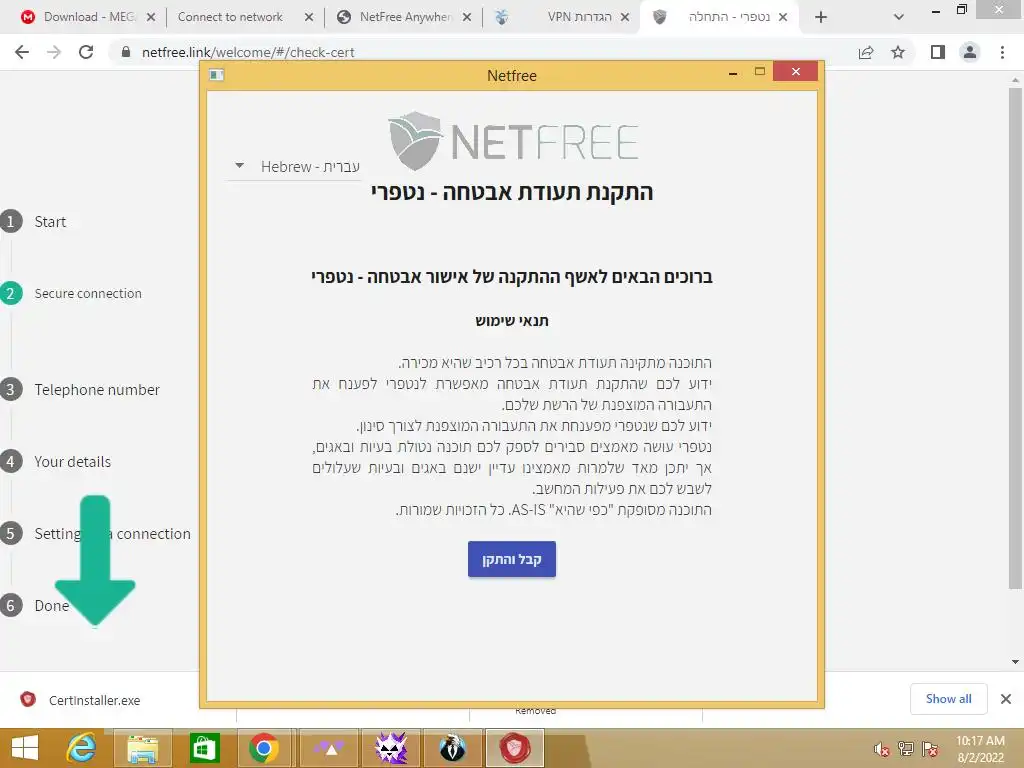The image size is (1024, 768).
Task: Maximize the Netfree installer window
Action: coord(760,72)
